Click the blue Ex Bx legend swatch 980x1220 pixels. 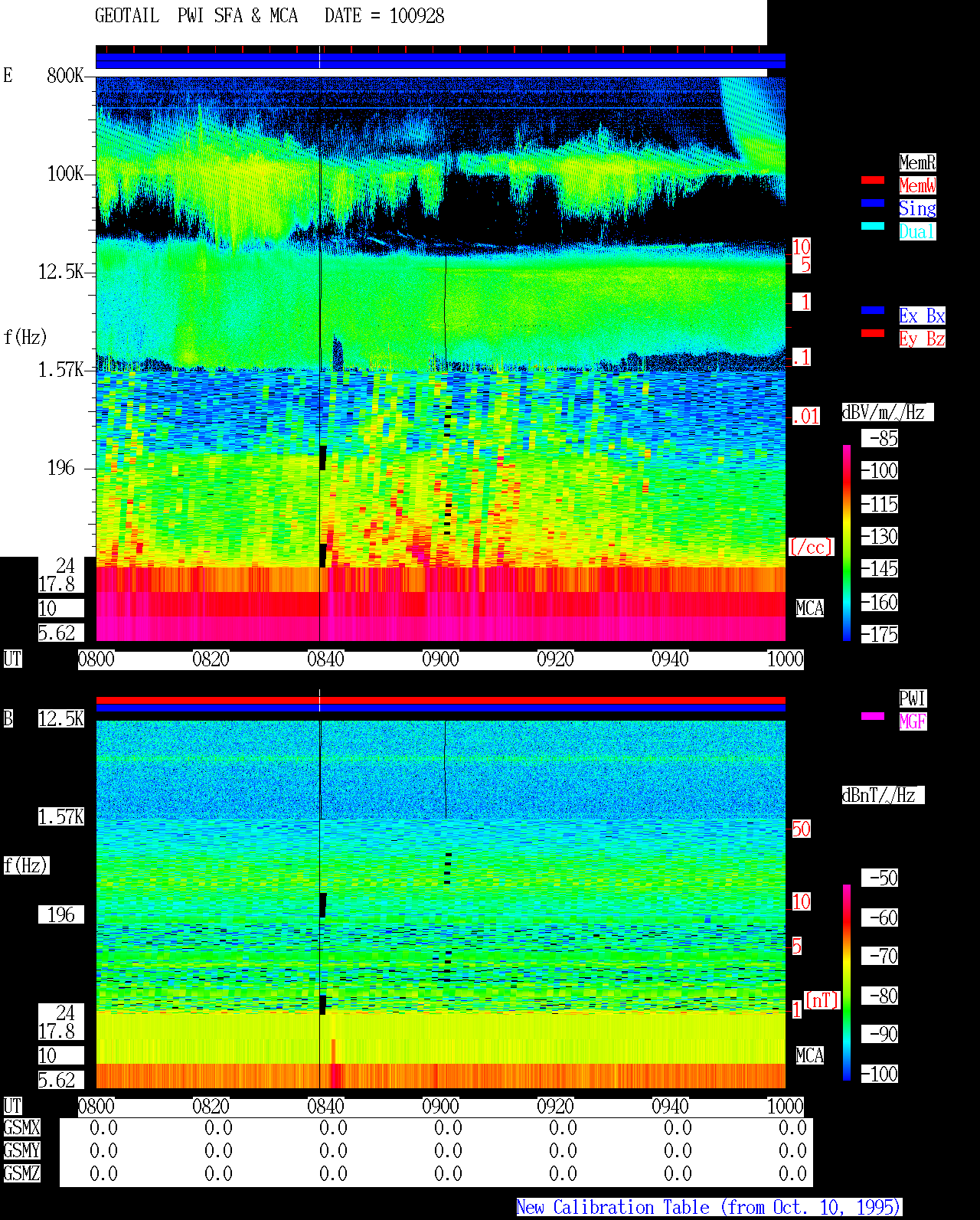[x=873, y=310]
